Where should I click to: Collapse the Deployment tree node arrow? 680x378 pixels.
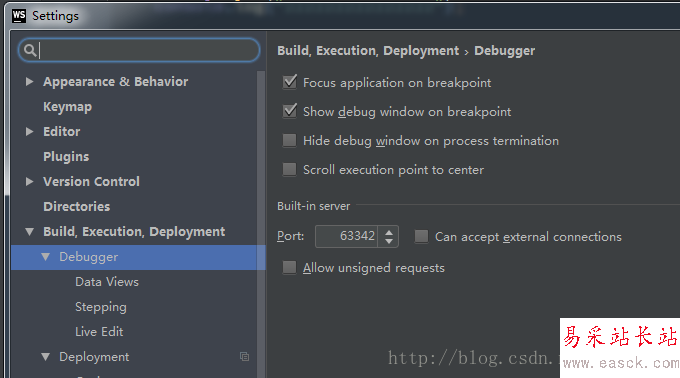coord(46,357)
